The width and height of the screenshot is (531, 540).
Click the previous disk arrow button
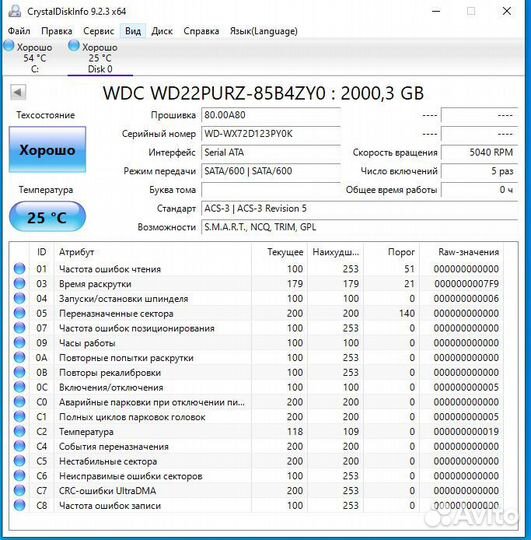pos(18,92)
